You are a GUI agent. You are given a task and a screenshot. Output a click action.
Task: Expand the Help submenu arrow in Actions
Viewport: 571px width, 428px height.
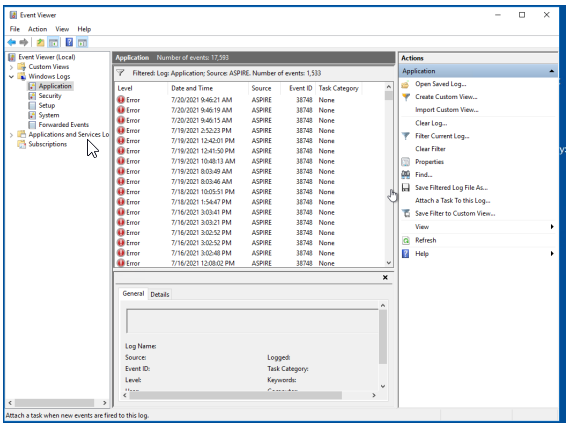(x=552, y=254)
